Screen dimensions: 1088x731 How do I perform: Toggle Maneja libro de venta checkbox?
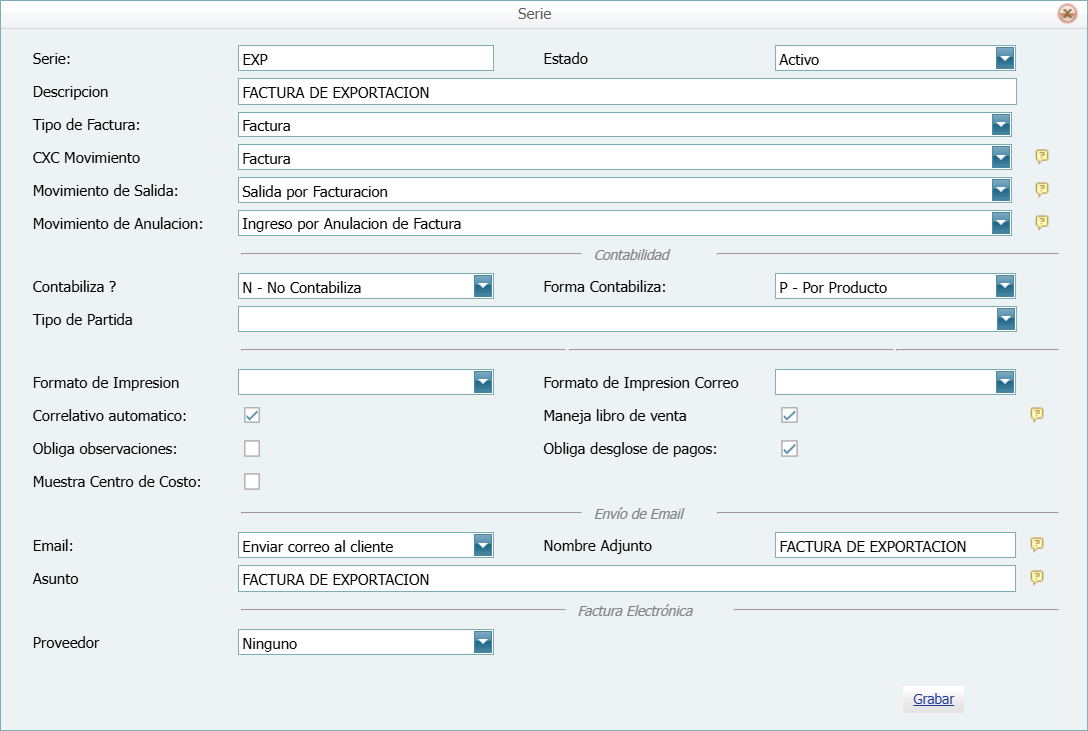(x=789, y=415)
